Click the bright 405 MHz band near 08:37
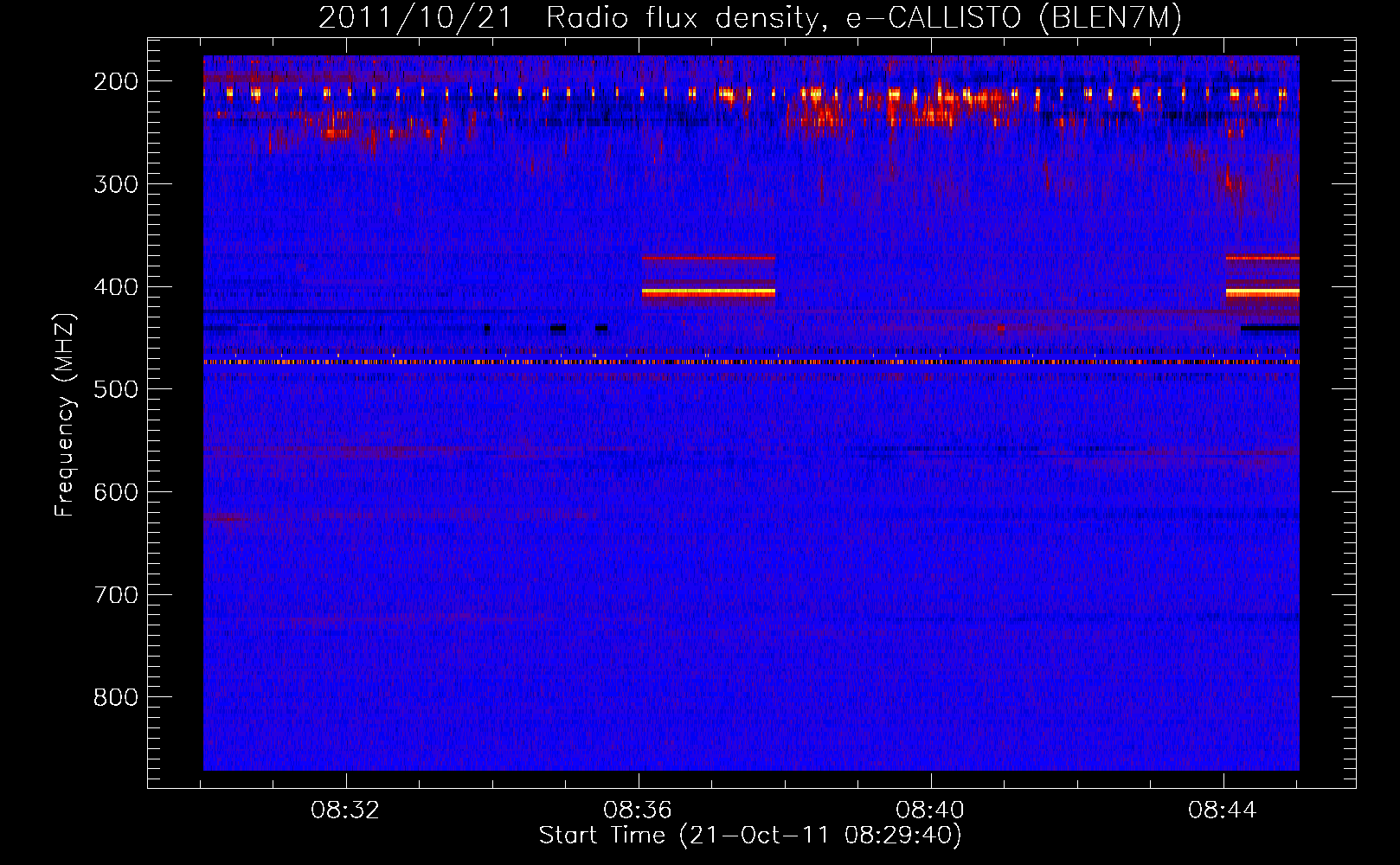This screenshot has width=1400, height=865. [709, 293]
